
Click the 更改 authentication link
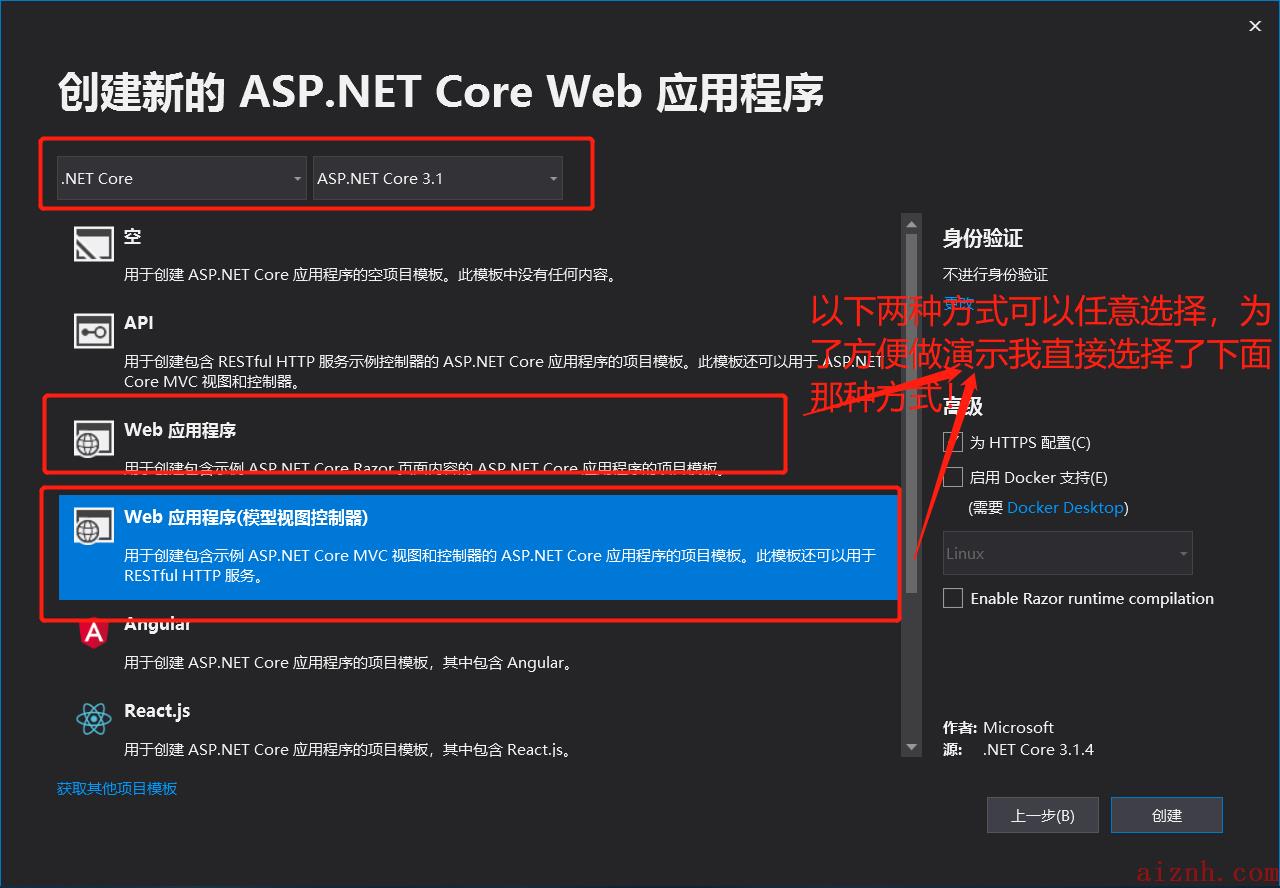point(958,303)
